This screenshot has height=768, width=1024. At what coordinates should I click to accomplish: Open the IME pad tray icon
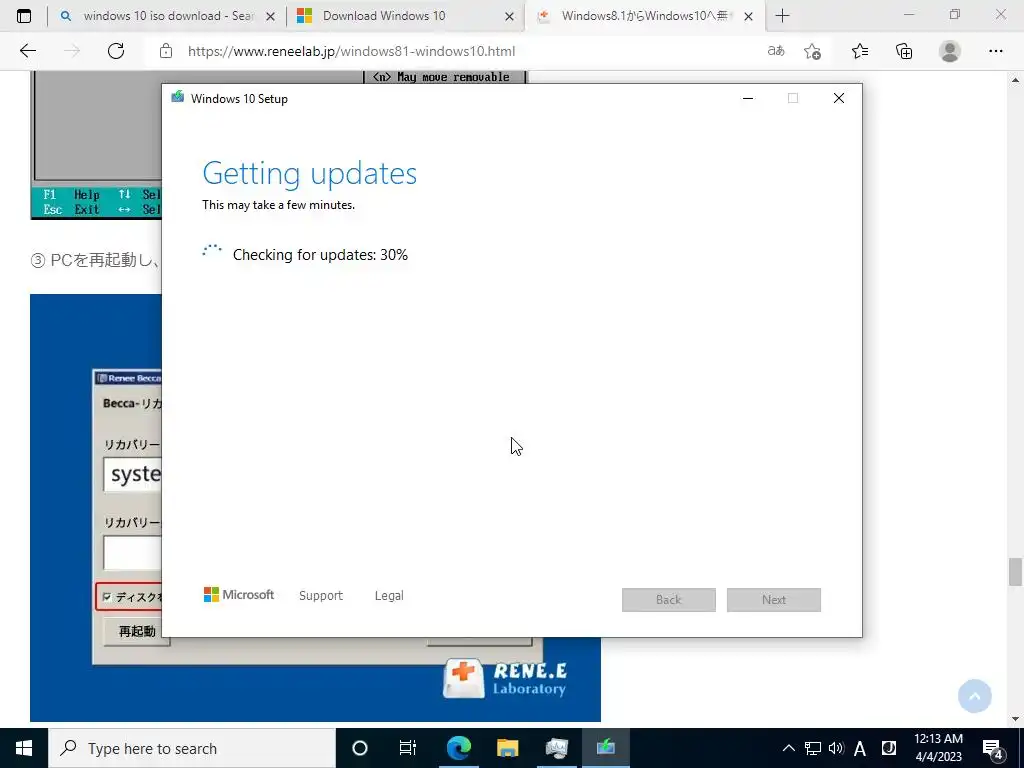coord(889,748)
